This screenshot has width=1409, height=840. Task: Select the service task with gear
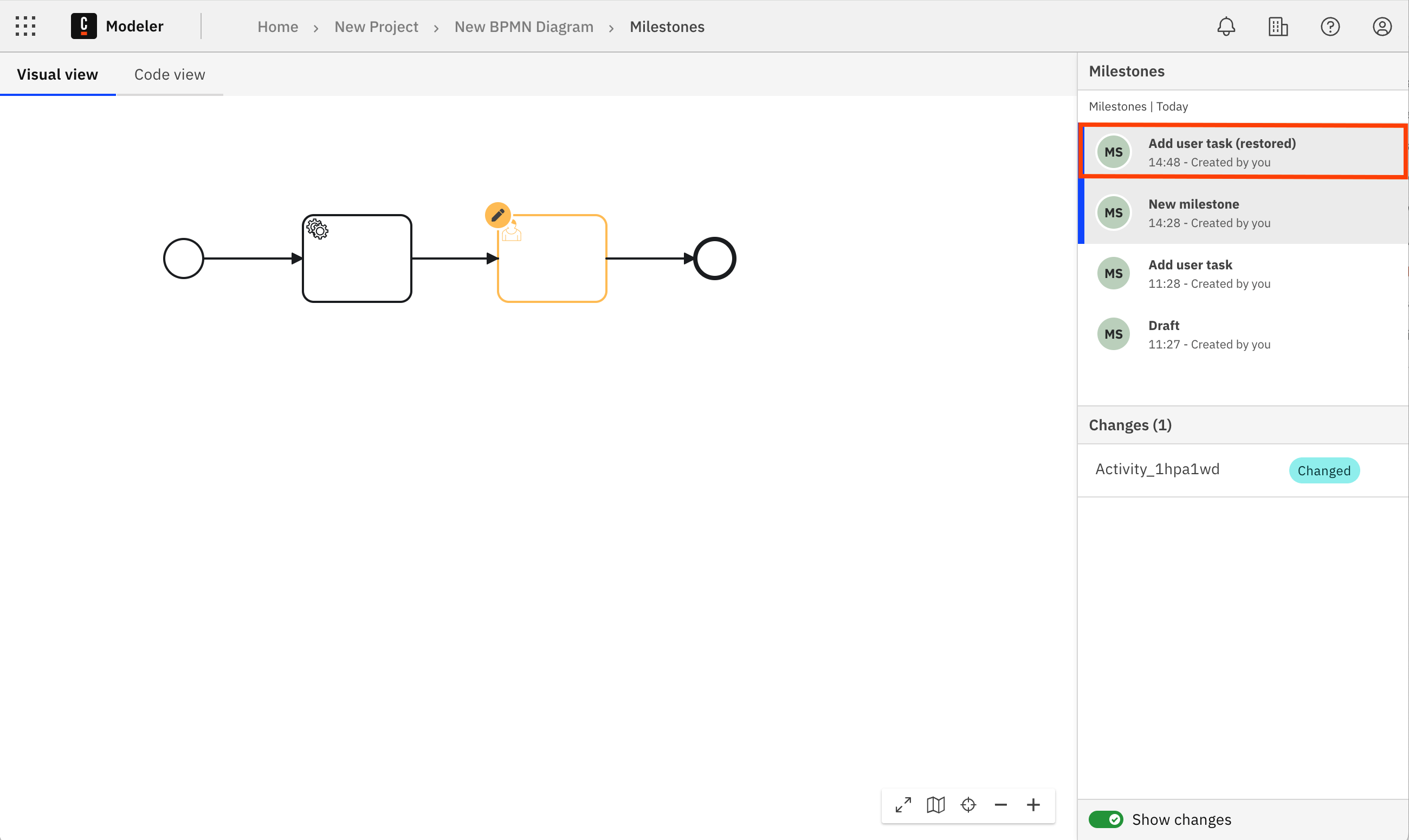coord(357,259)
